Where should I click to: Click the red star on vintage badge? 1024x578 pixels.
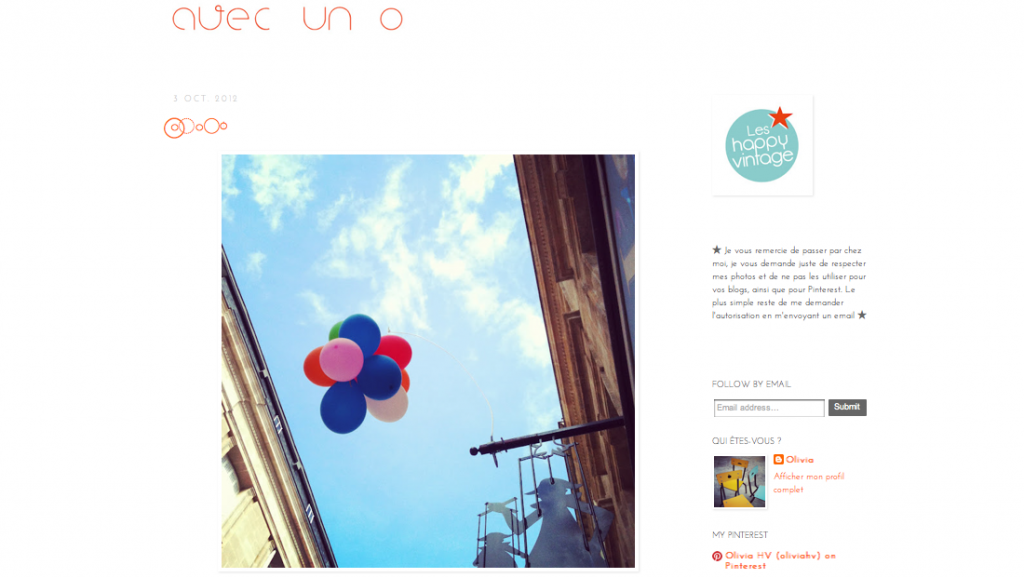780,118
